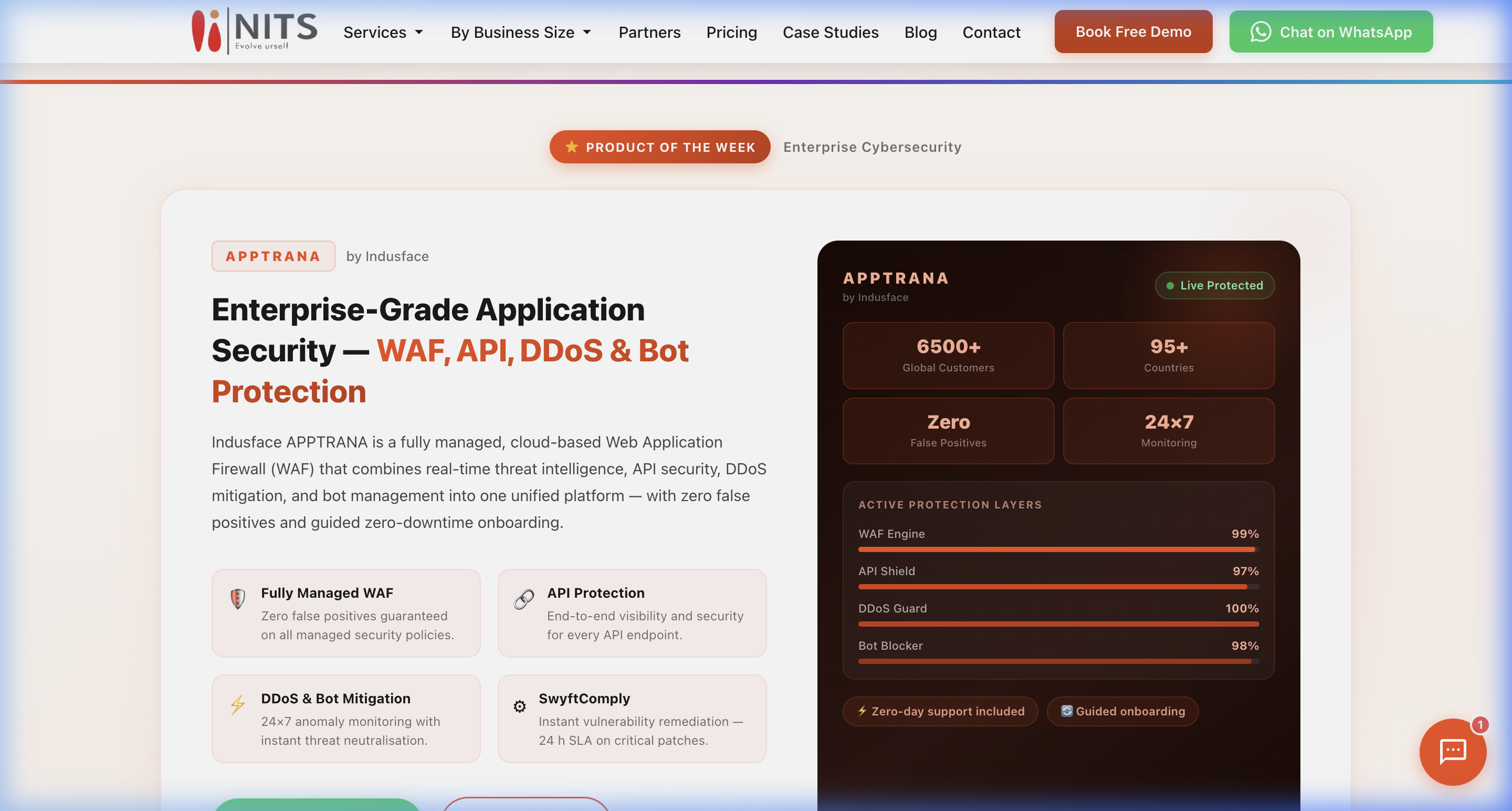1512x811 pixels.
Task: Click the Bot Blocker progress bar
Action: pos(1058,661)
